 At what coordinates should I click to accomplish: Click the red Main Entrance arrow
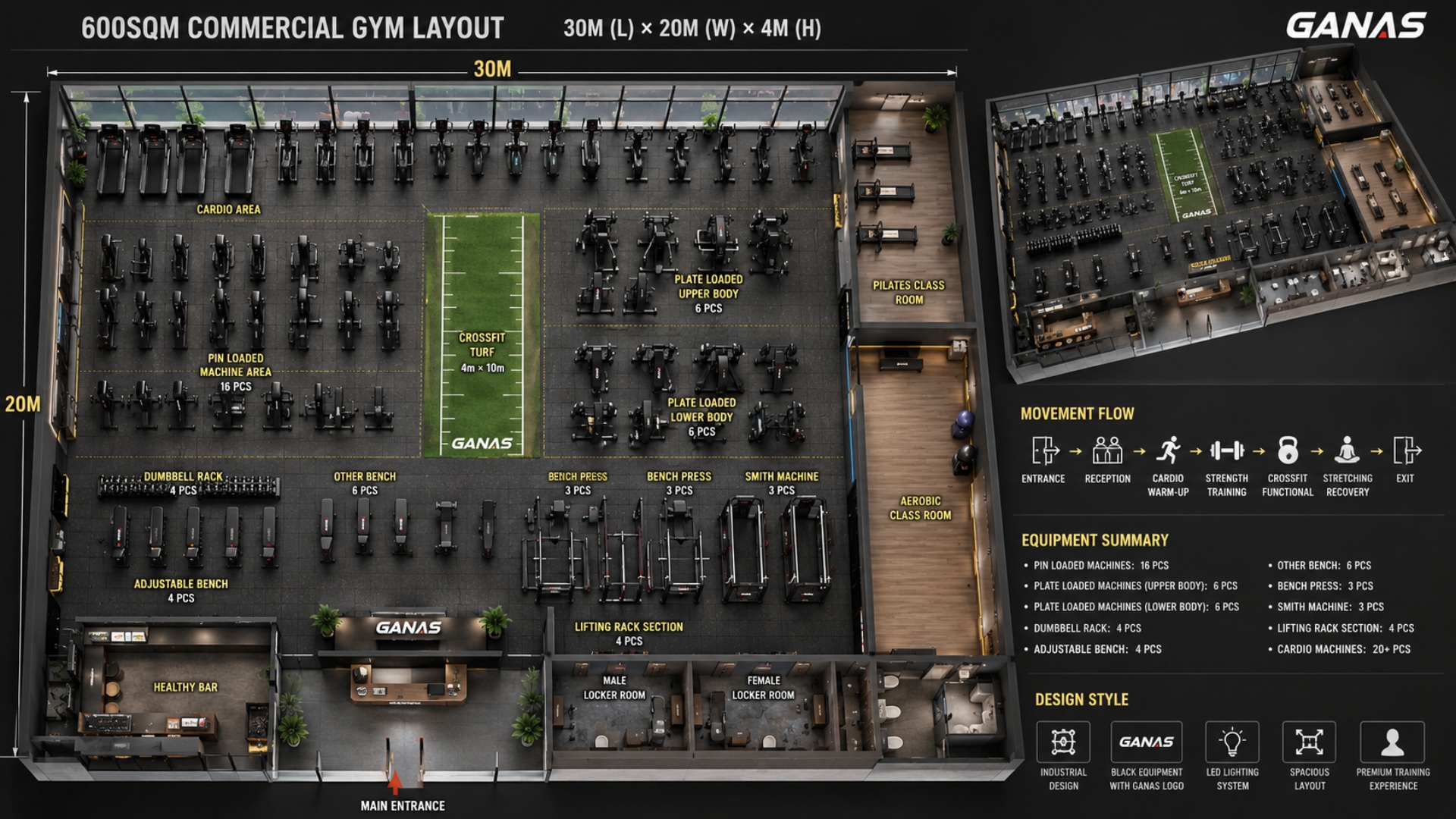coord(394,782)
